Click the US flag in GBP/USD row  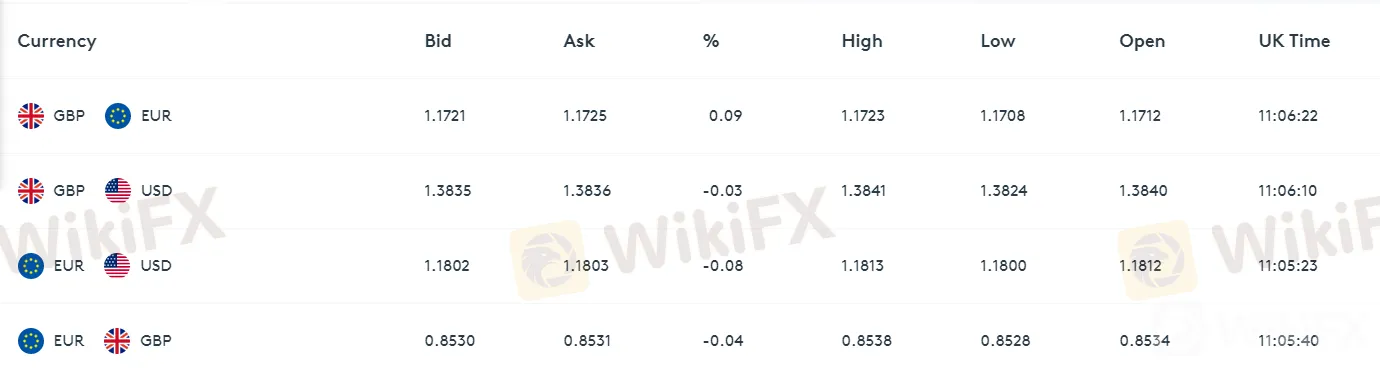[118, 191]
